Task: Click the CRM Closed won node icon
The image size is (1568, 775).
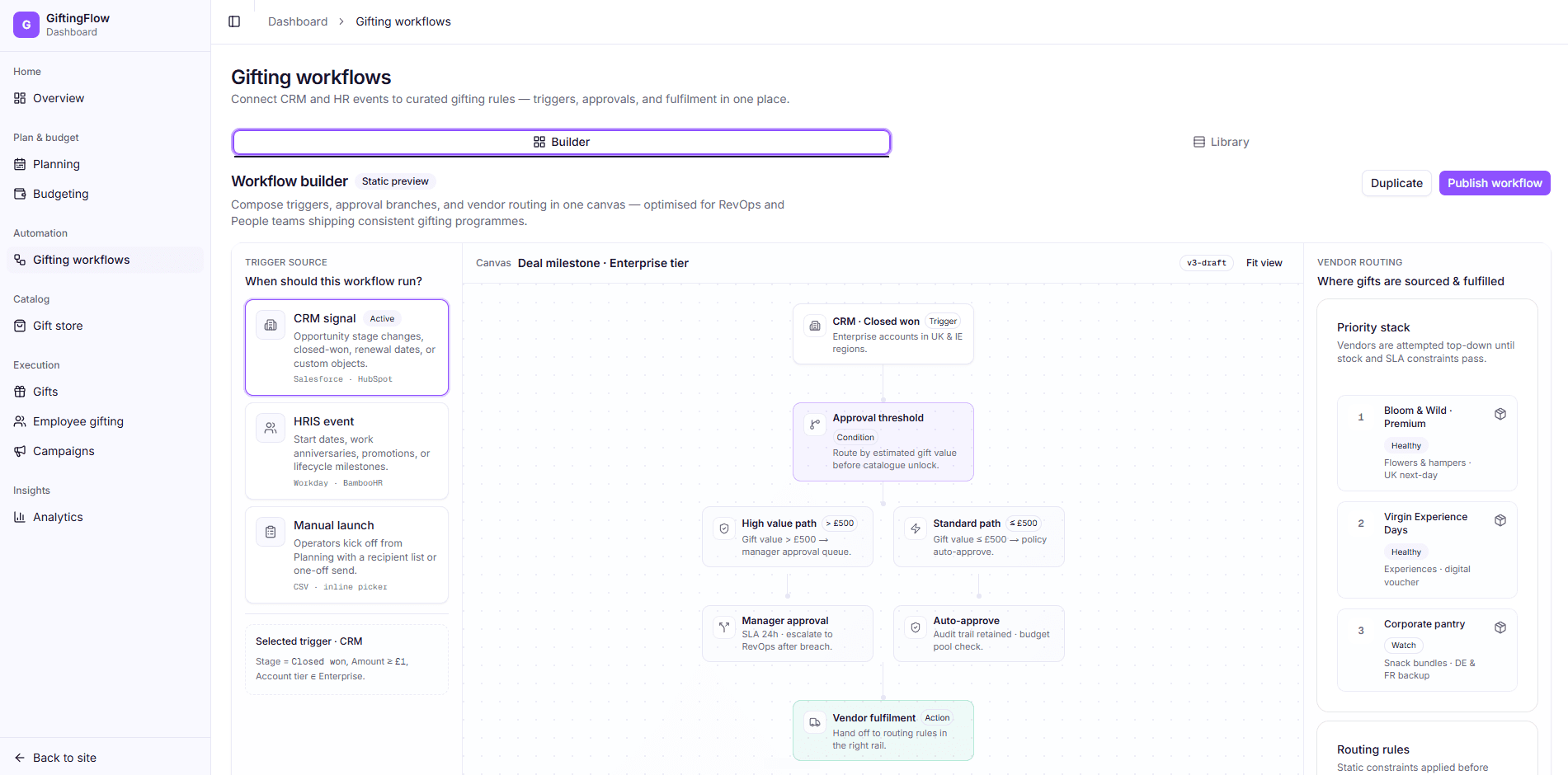Action: point(815,326)
